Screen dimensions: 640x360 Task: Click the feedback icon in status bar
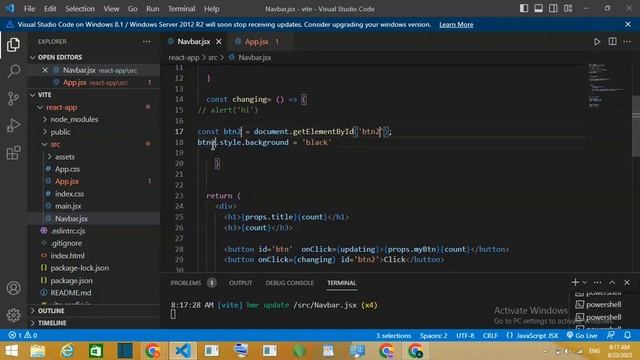[x=611, y=336]
